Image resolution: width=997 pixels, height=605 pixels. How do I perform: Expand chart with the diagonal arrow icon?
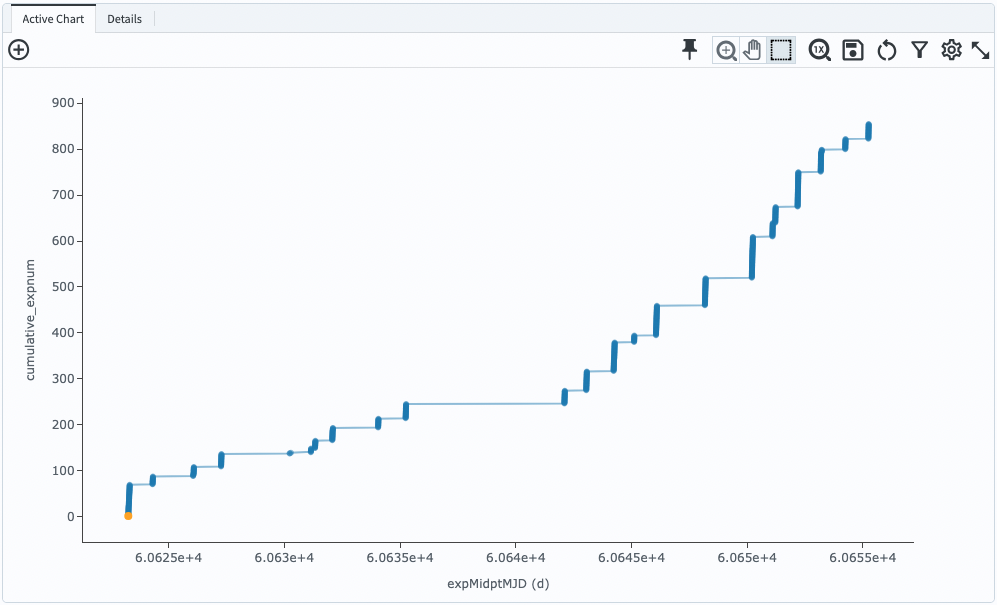(982, 49)
